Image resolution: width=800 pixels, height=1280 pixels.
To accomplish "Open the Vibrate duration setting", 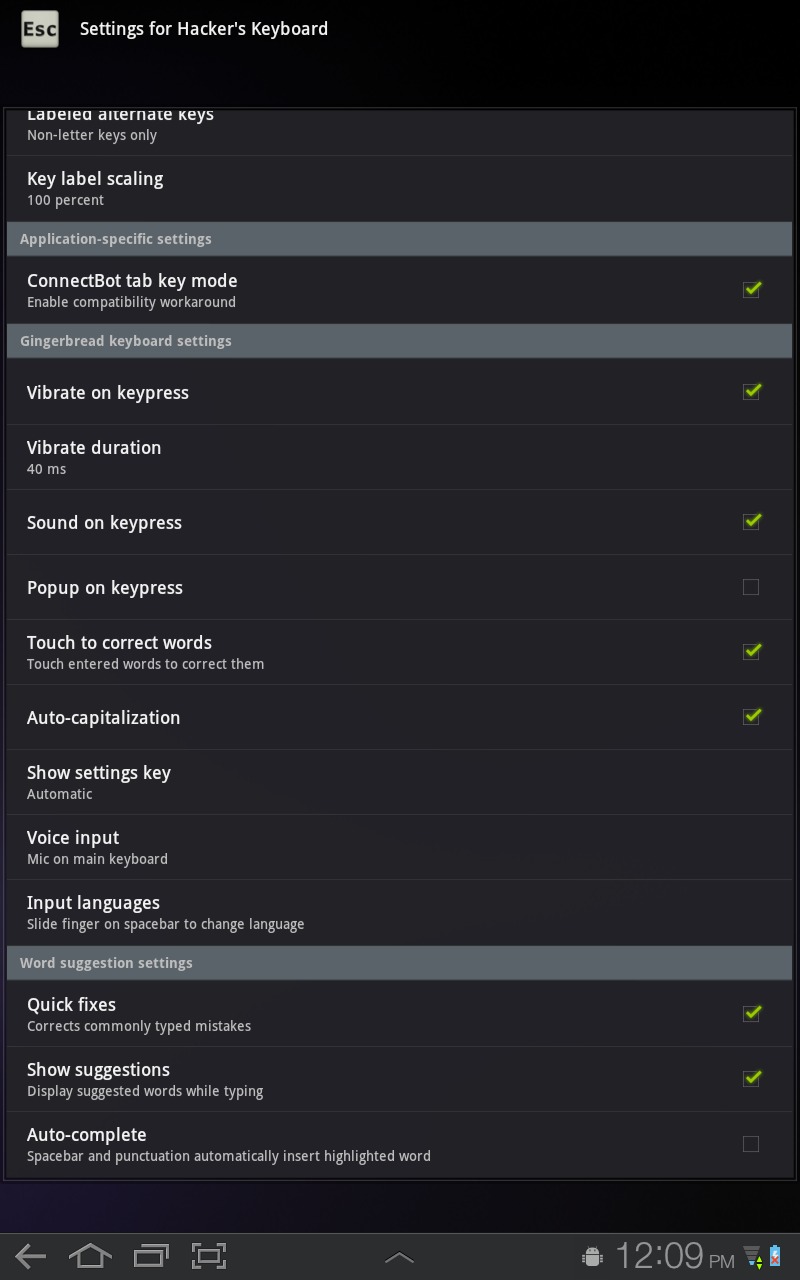I will point(400,457).
